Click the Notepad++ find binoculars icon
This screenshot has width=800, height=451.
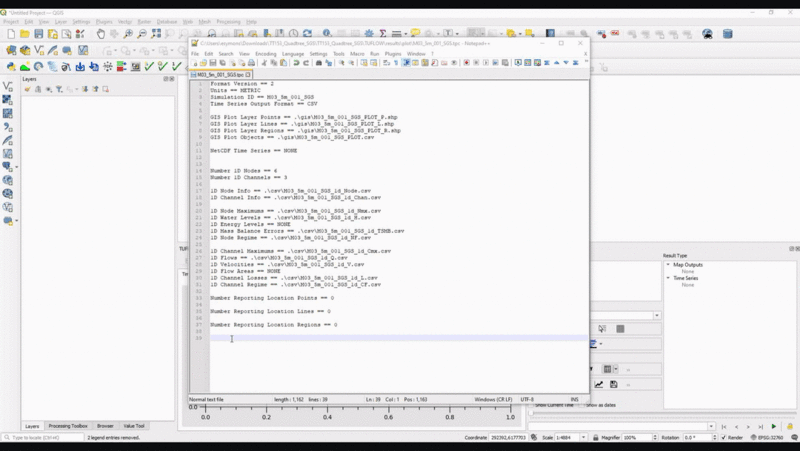[318, 63]
